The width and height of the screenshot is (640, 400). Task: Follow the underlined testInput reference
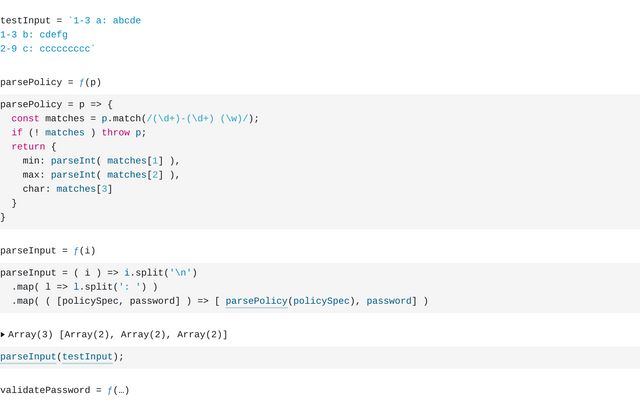point(87,357)
